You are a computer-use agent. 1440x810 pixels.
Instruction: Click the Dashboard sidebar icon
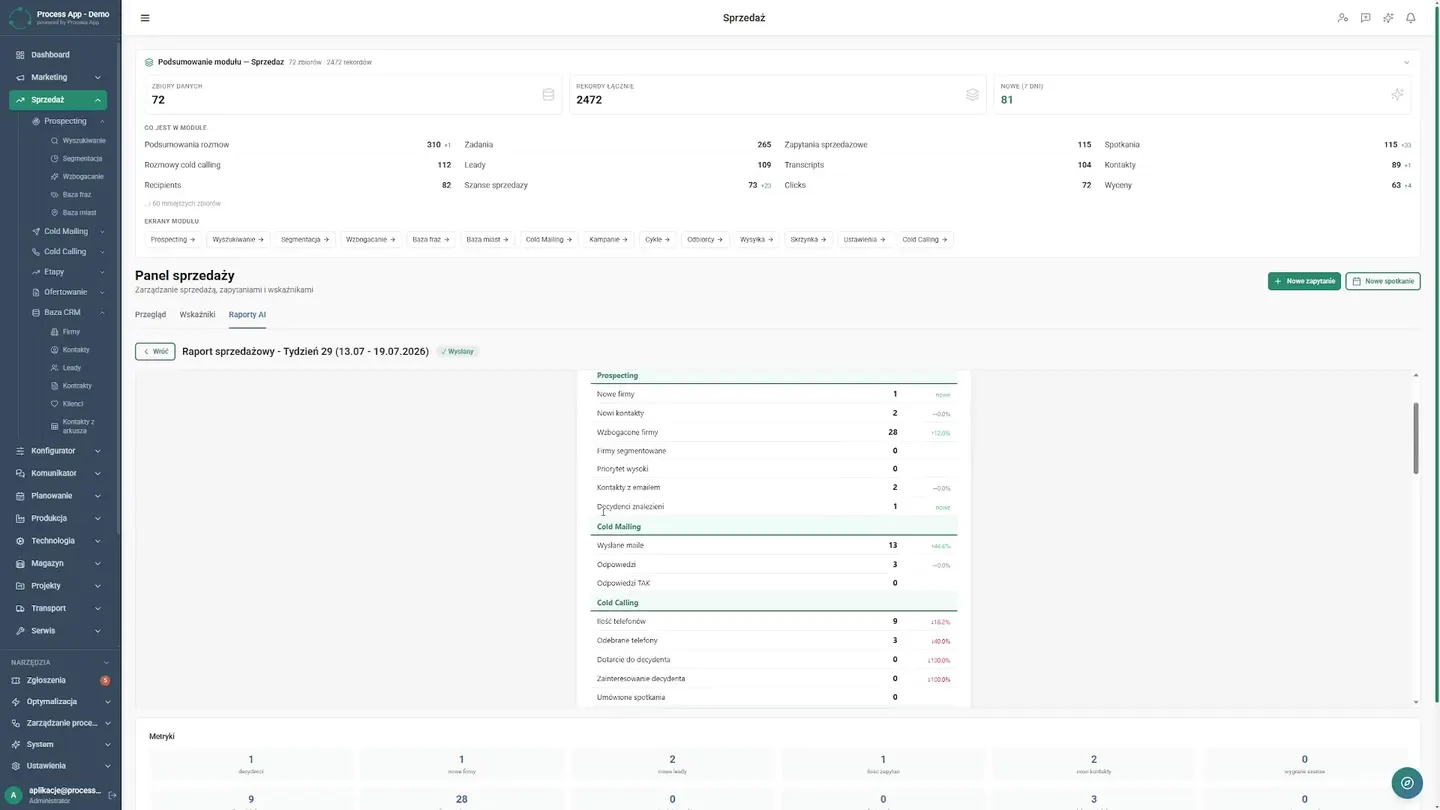coord(20,55)
